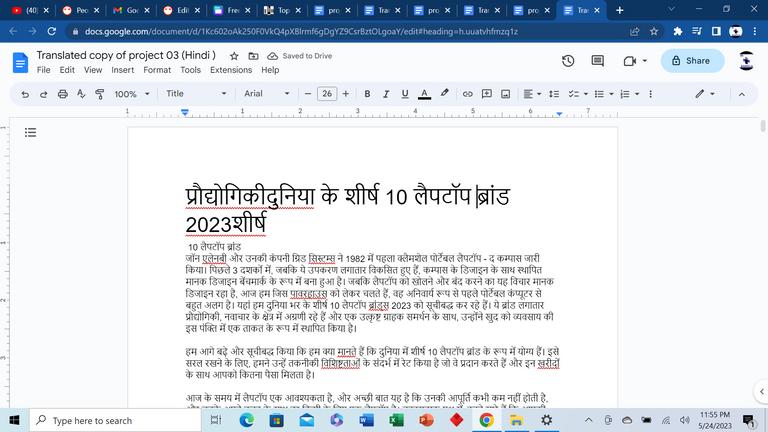Open the highlight color picker
The height and width of the screenshot is (432, 768).
point(445,94)
